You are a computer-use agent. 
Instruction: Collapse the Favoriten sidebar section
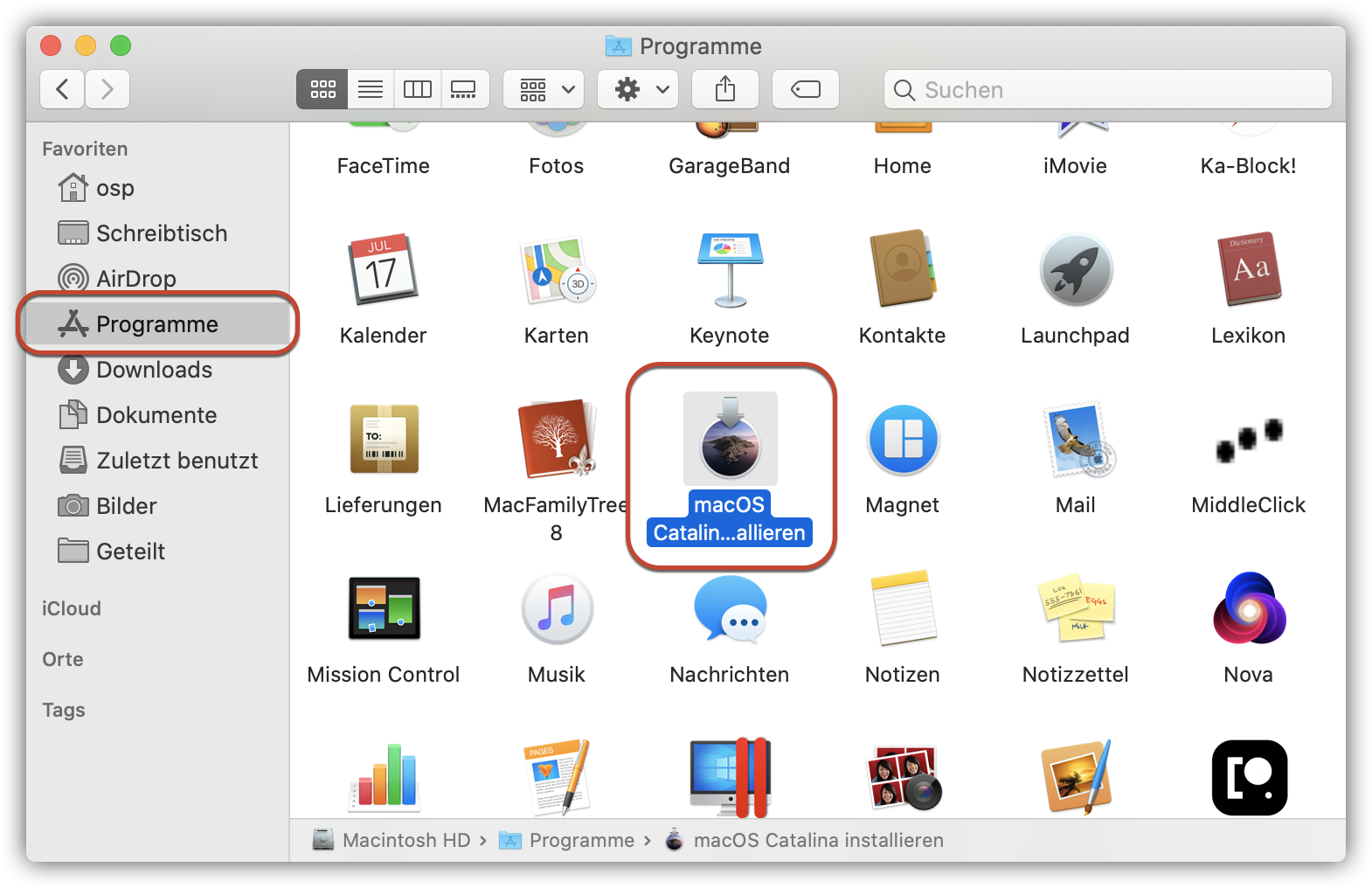pos(85,149)
